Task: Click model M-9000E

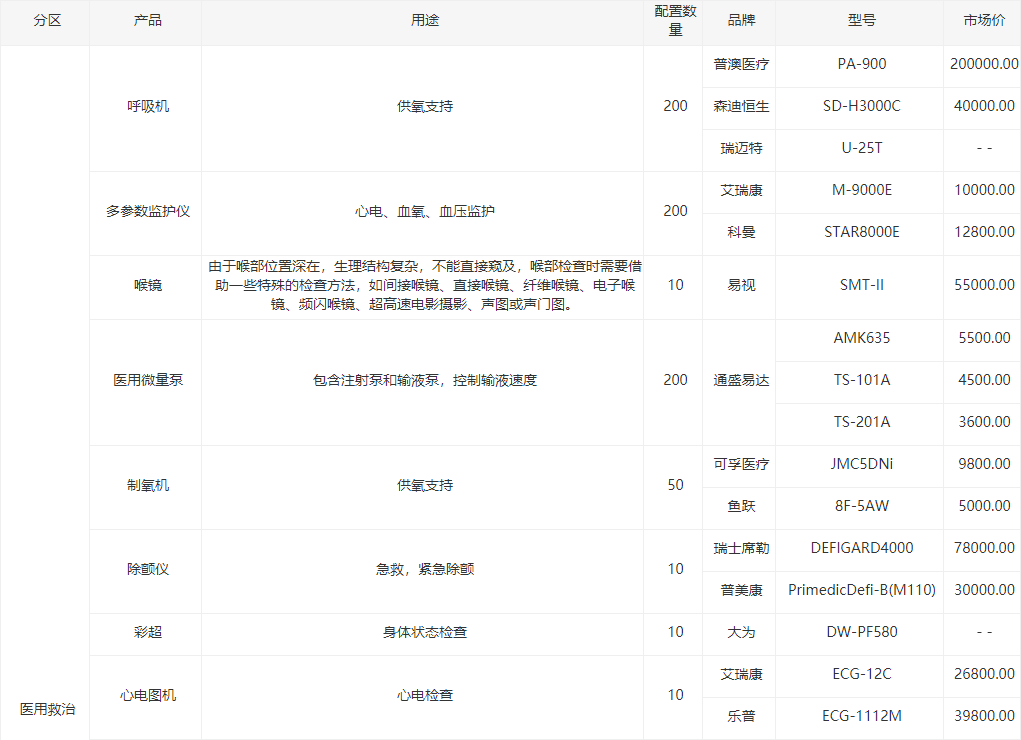Action: pyautogui.click(x=861, y=190)
